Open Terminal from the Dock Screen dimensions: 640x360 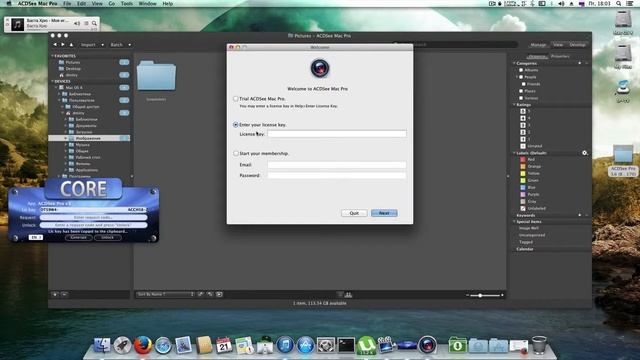tap(346, 345)
